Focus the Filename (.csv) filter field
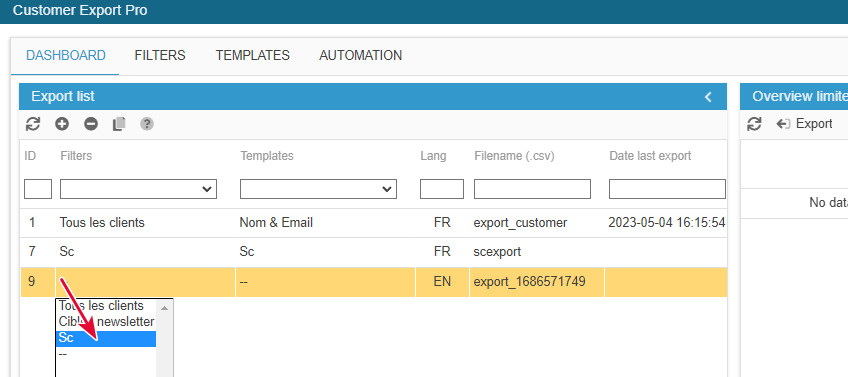Image resolution: width=848 pixels, height=377 pixels. (532, 189)
